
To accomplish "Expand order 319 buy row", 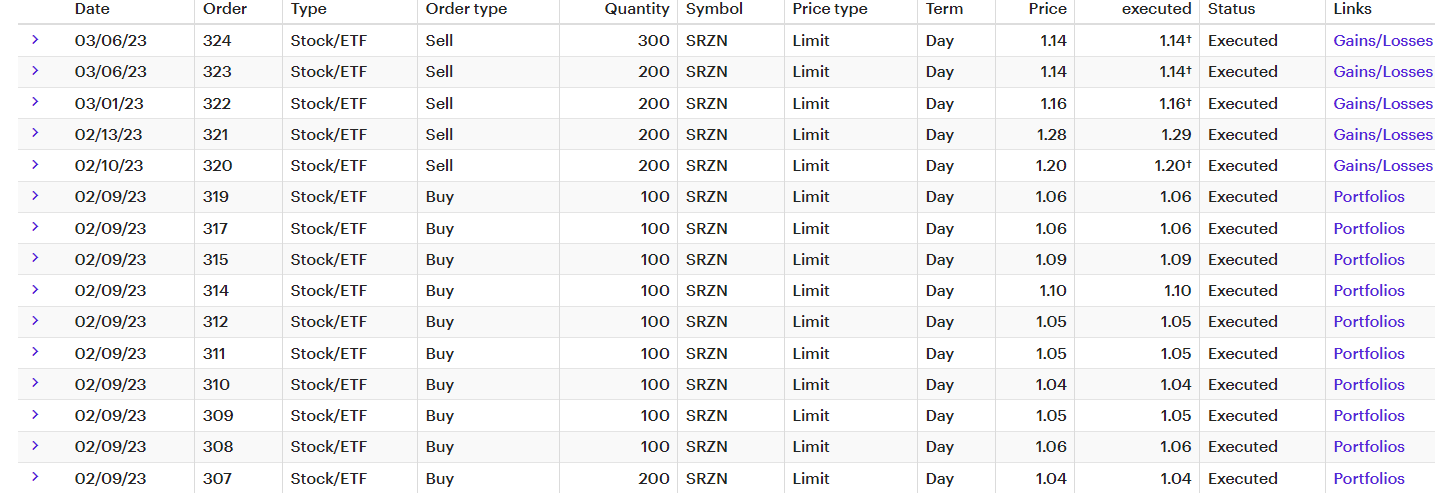I will click(x=35, y=195).
